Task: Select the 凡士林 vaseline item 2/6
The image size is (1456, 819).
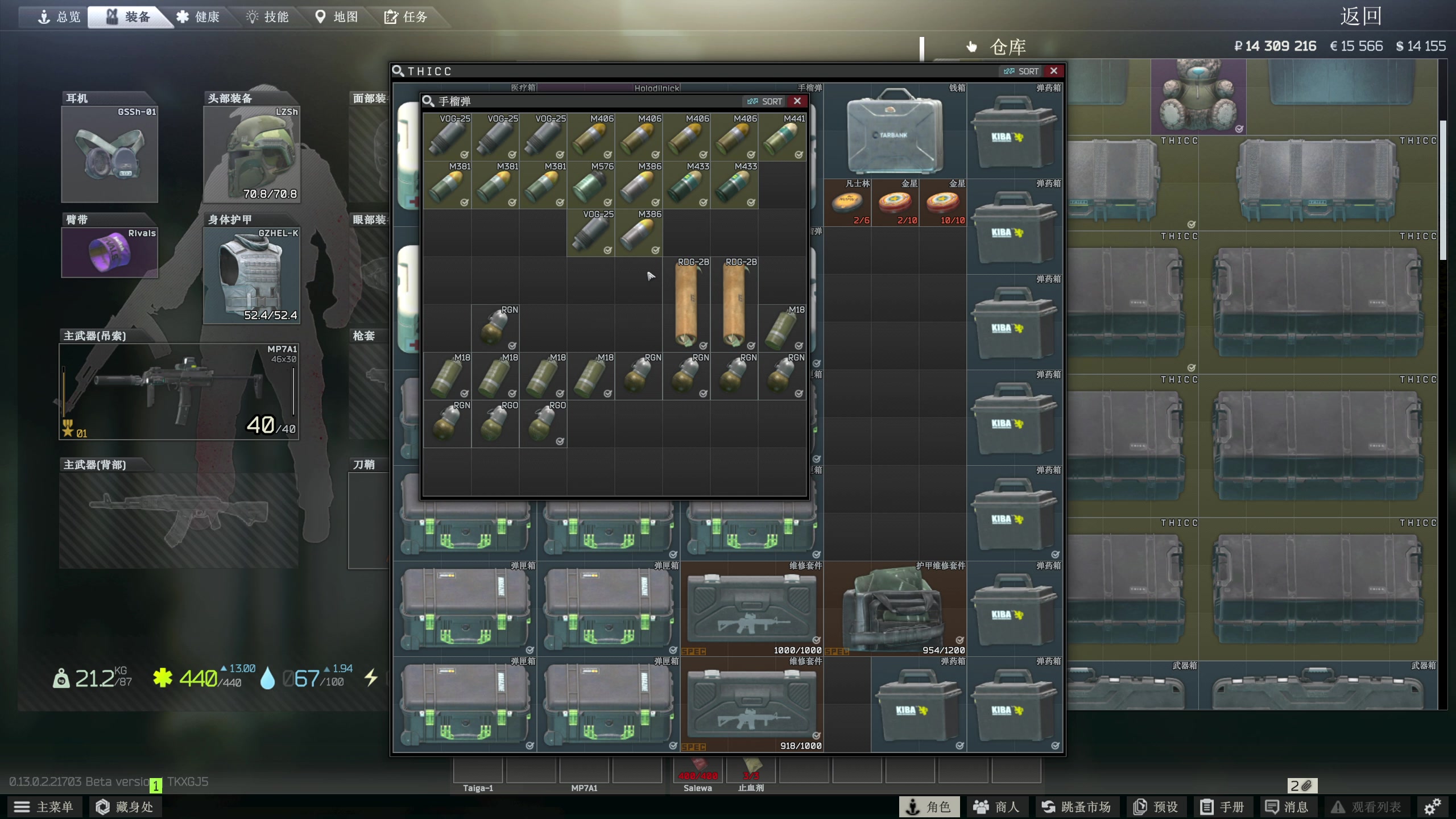Action: (x=848, y=202)
